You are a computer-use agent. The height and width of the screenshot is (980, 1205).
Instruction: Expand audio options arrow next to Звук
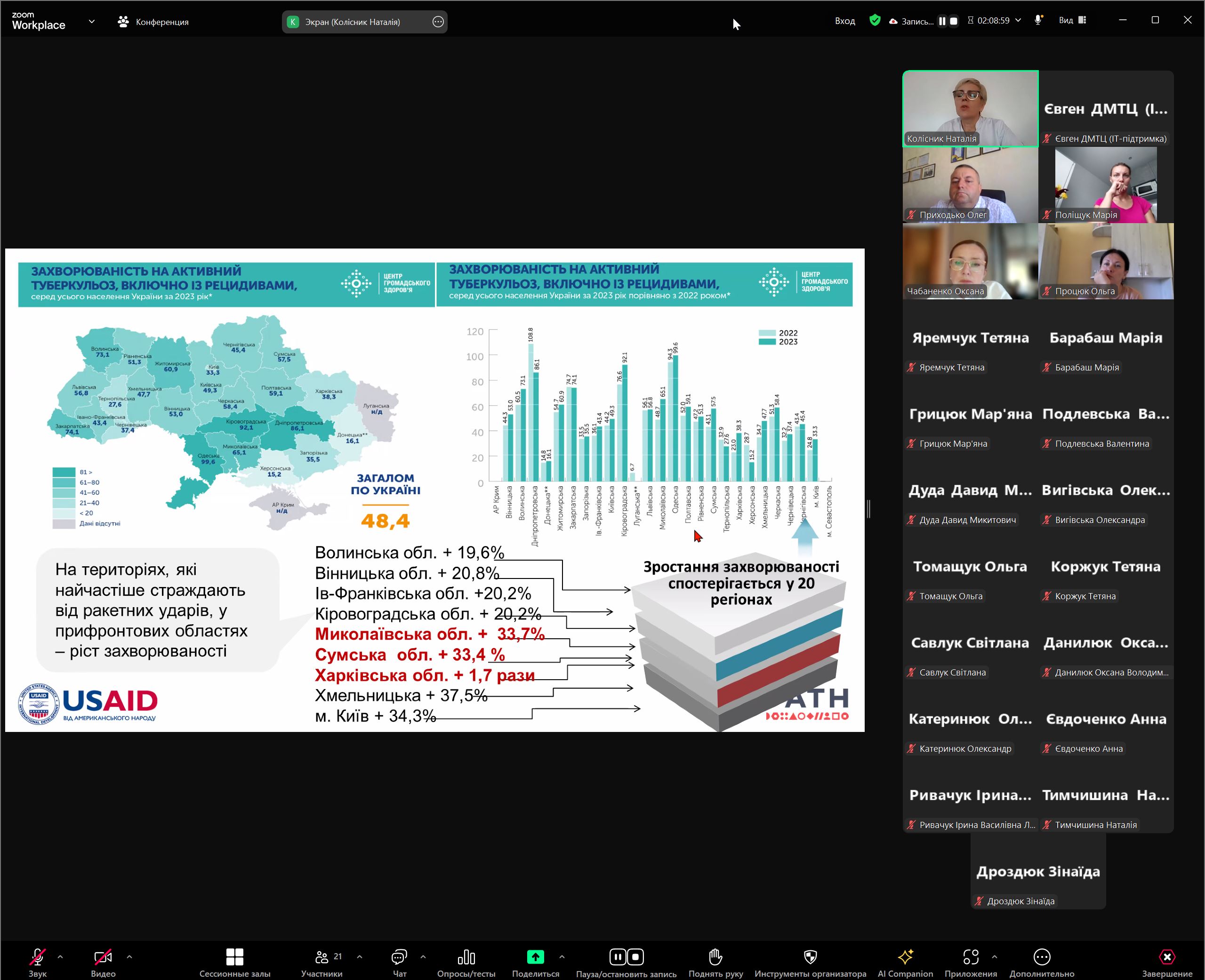(x=60, y=957)
